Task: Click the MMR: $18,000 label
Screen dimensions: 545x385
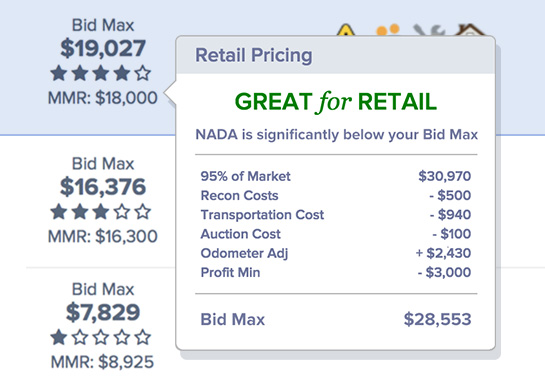Action: coord(103,98)
